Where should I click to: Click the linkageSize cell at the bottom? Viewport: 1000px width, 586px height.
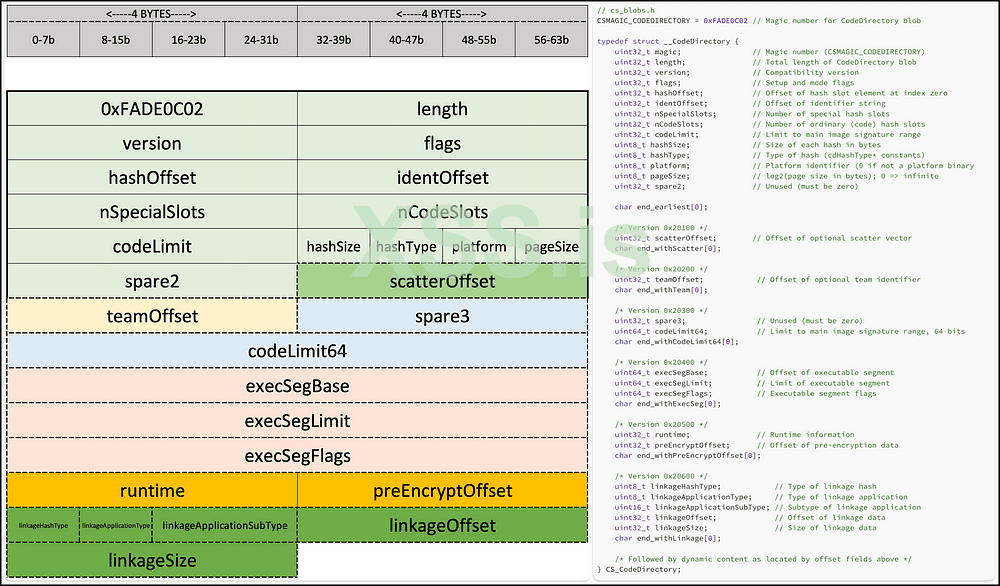[152, 560]
